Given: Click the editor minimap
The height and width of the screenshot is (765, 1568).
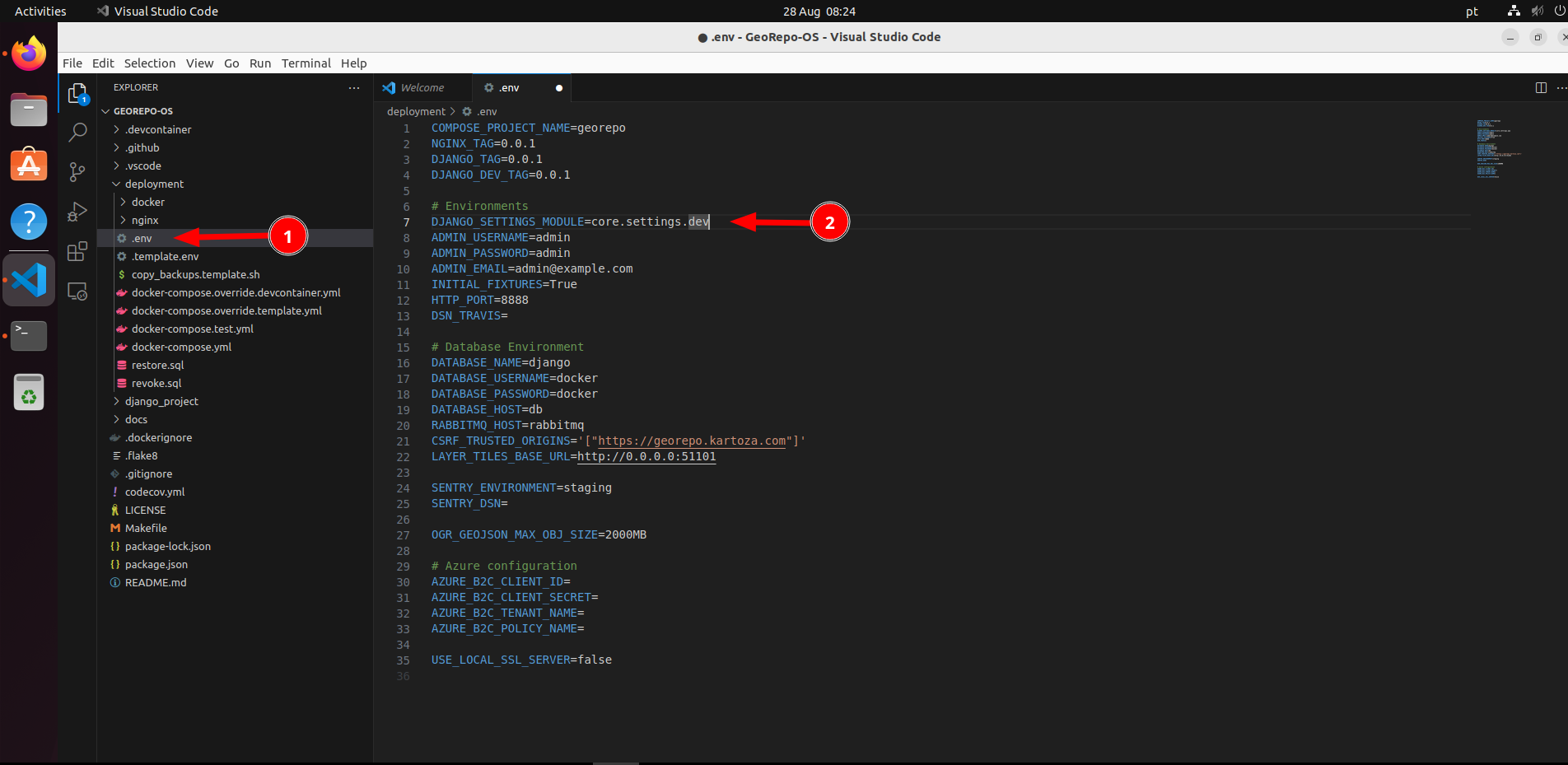Looking at the screenshot, I should point(1497,148).
